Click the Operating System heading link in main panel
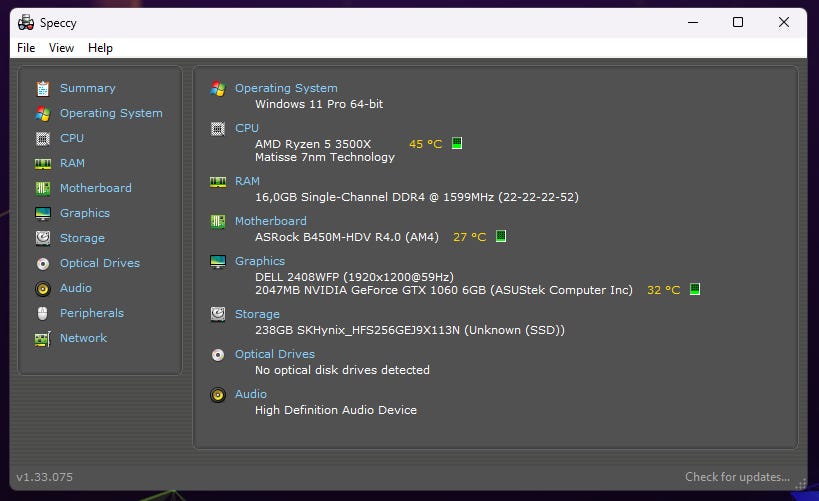 pyautogui.click(x=286, y=88)
